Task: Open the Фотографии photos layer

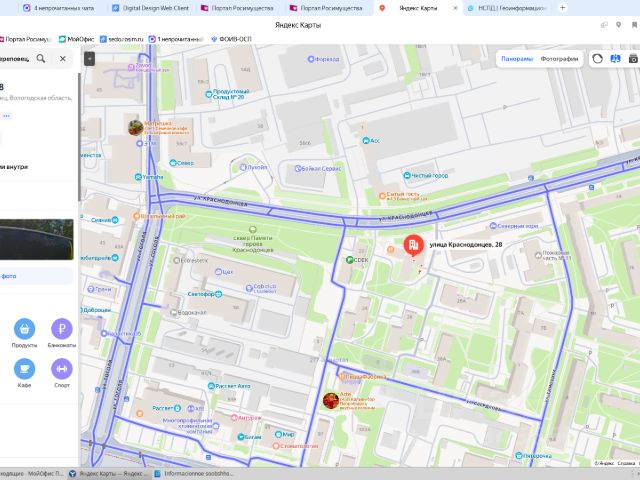Action: pos(559,59)
